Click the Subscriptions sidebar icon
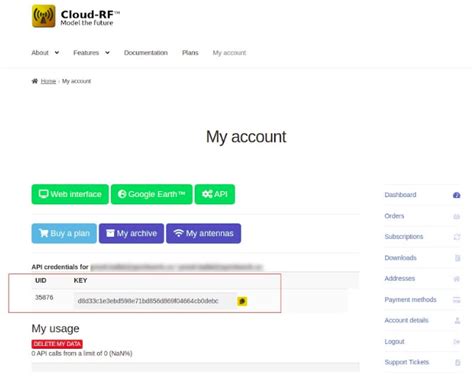This screenshot has width=474, height=376. 457,237
